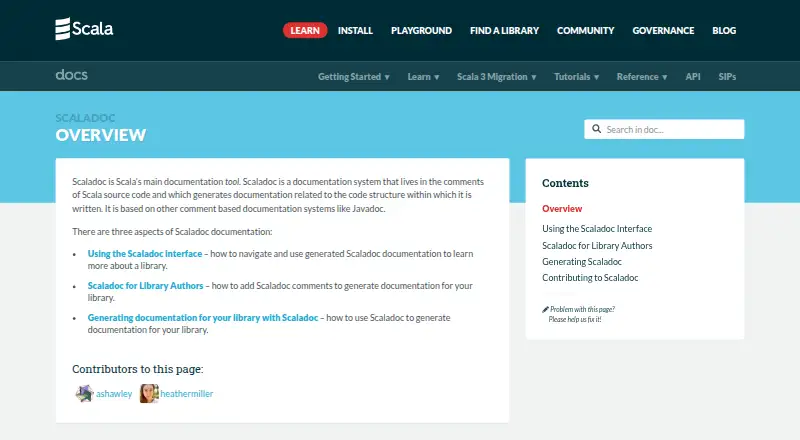Select FIND A LIBRARY in the top nav
The width and height of the screenshot is (800, 440).
click(504, 31)
